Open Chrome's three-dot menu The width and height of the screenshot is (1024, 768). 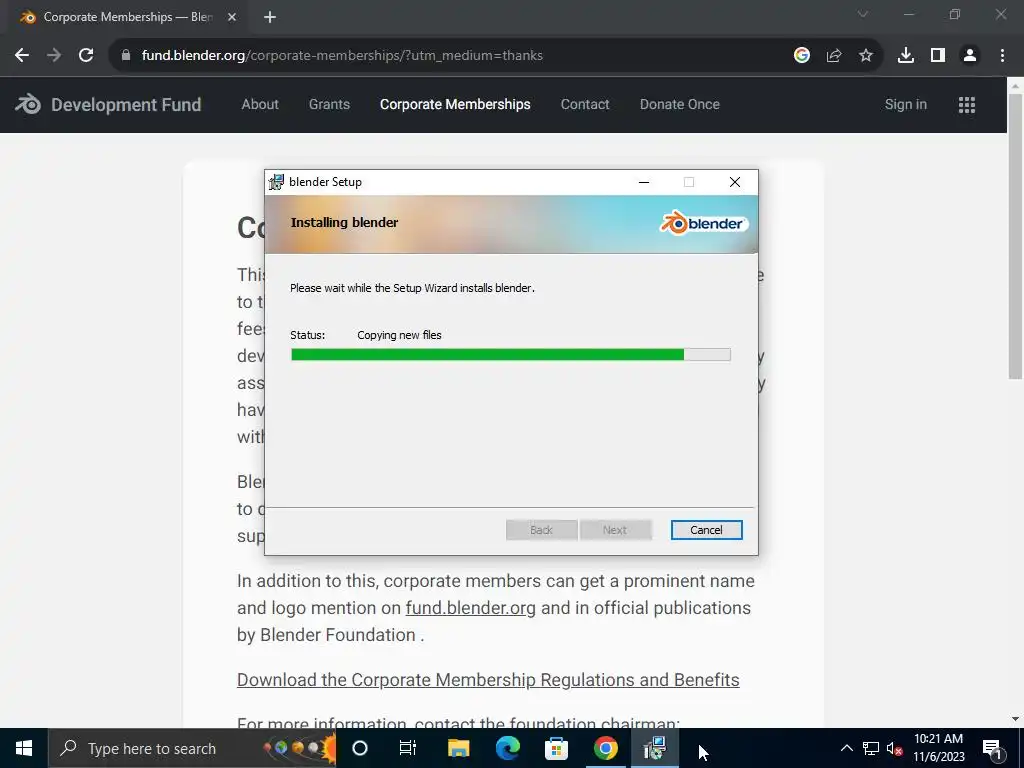[x=1002, y=56]
